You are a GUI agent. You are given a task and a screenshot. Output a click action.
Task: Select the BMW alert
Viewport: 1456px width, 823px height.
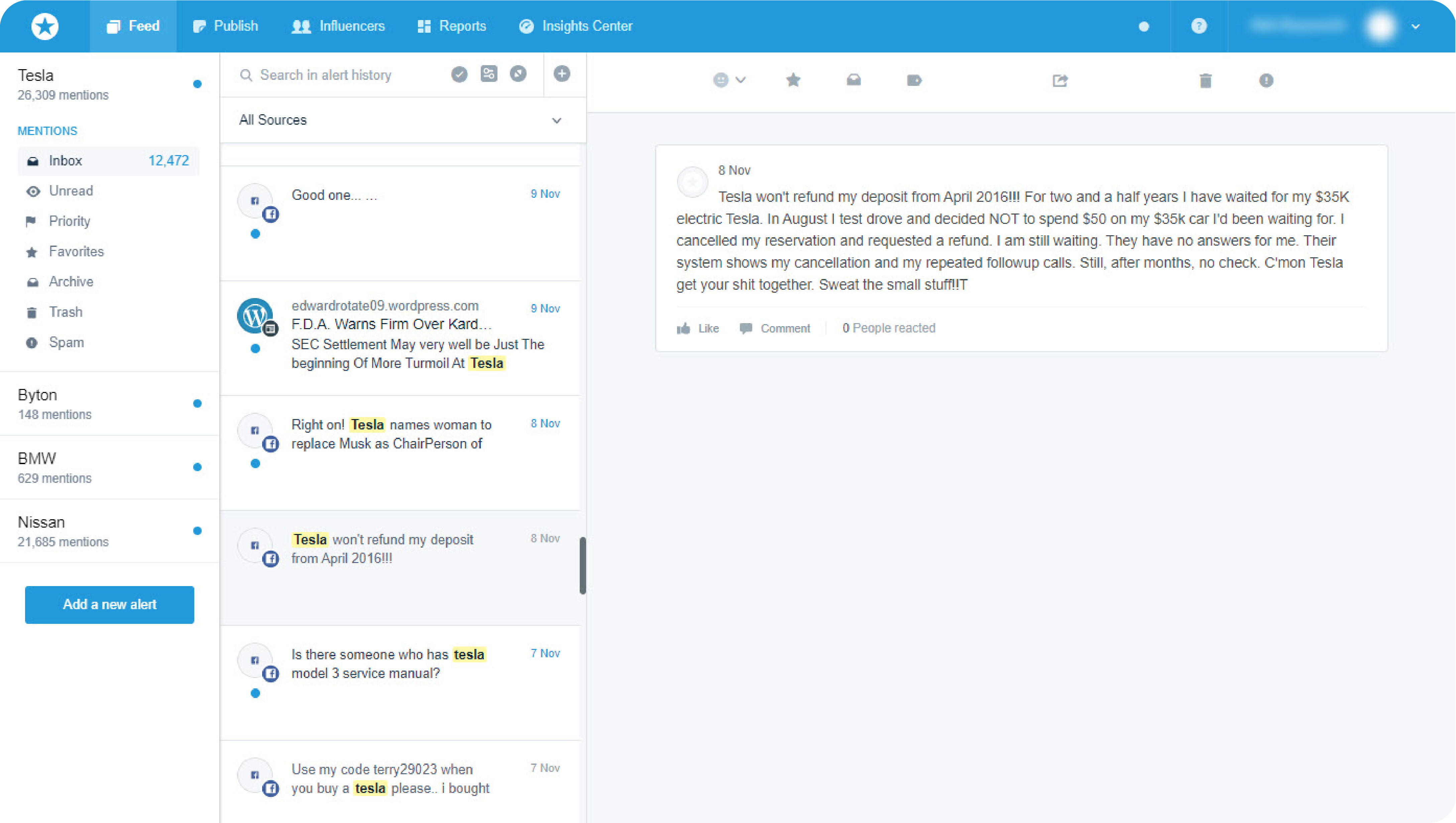click(109, 467)
